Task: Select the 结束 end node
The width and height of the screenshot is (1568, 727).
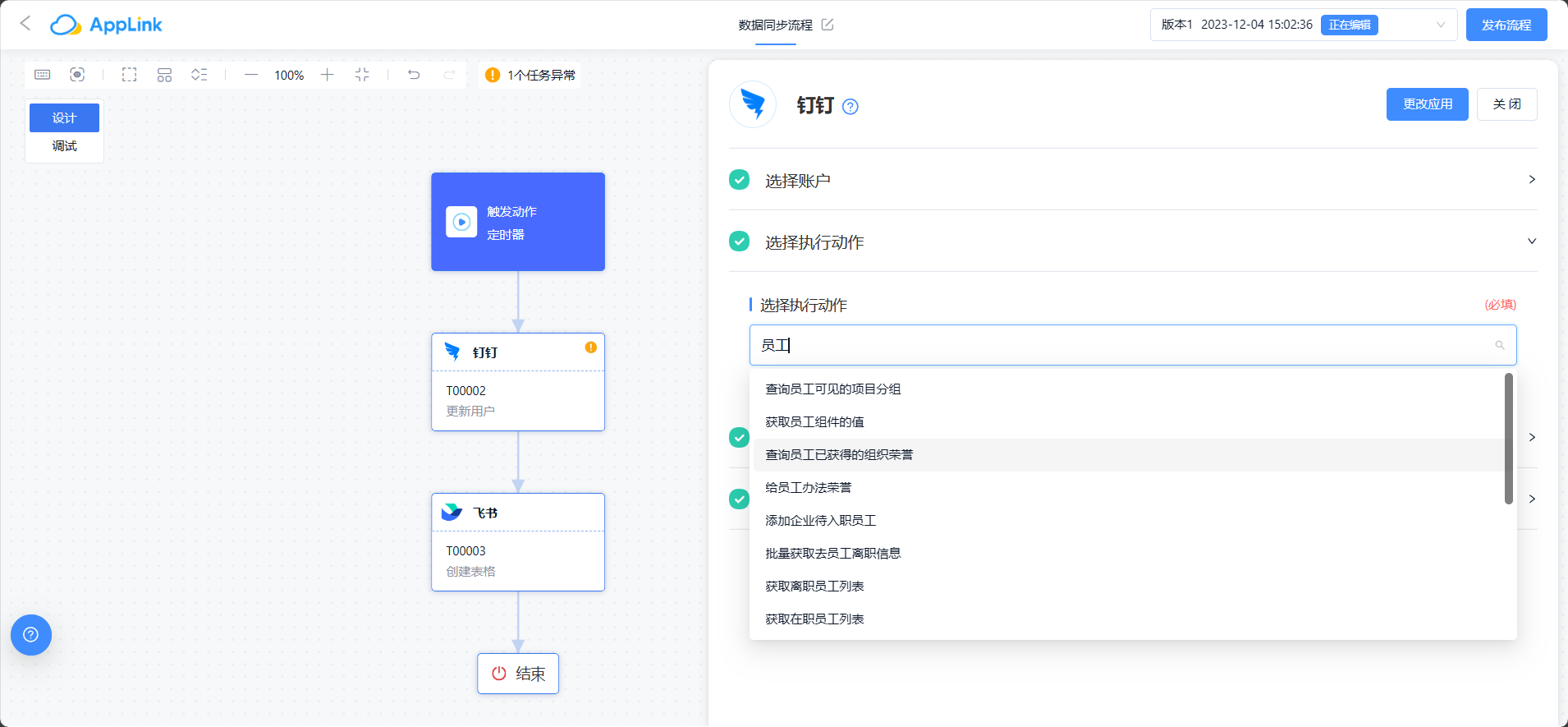Action: pos(518,674)
